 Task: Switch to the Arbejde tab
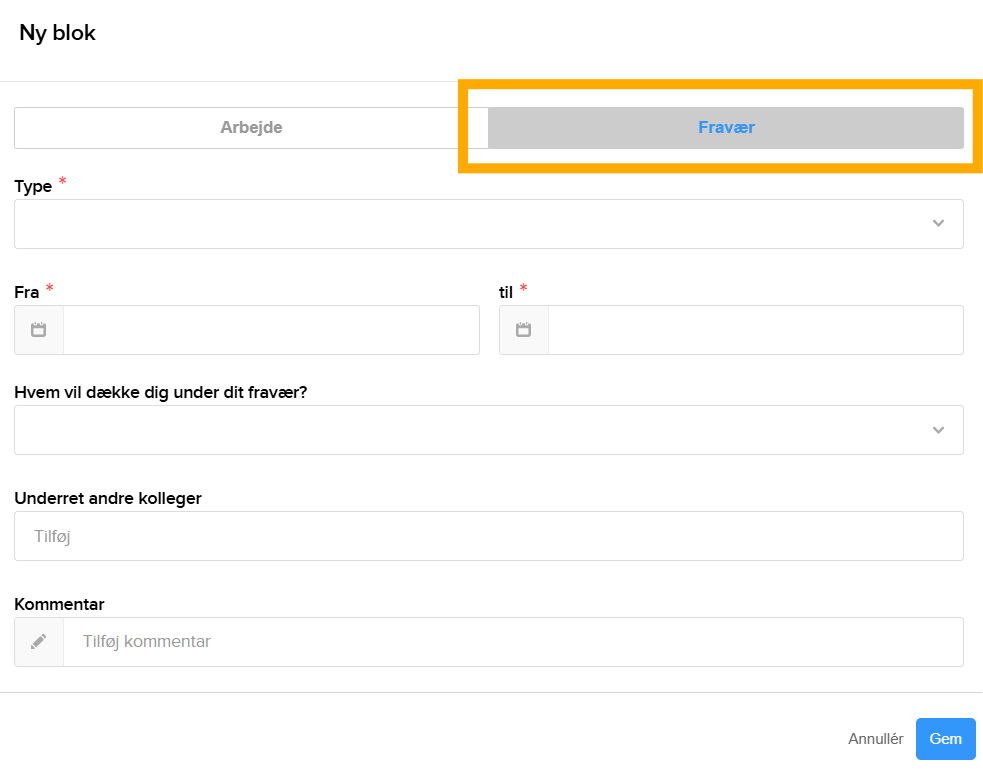point(251,128)
